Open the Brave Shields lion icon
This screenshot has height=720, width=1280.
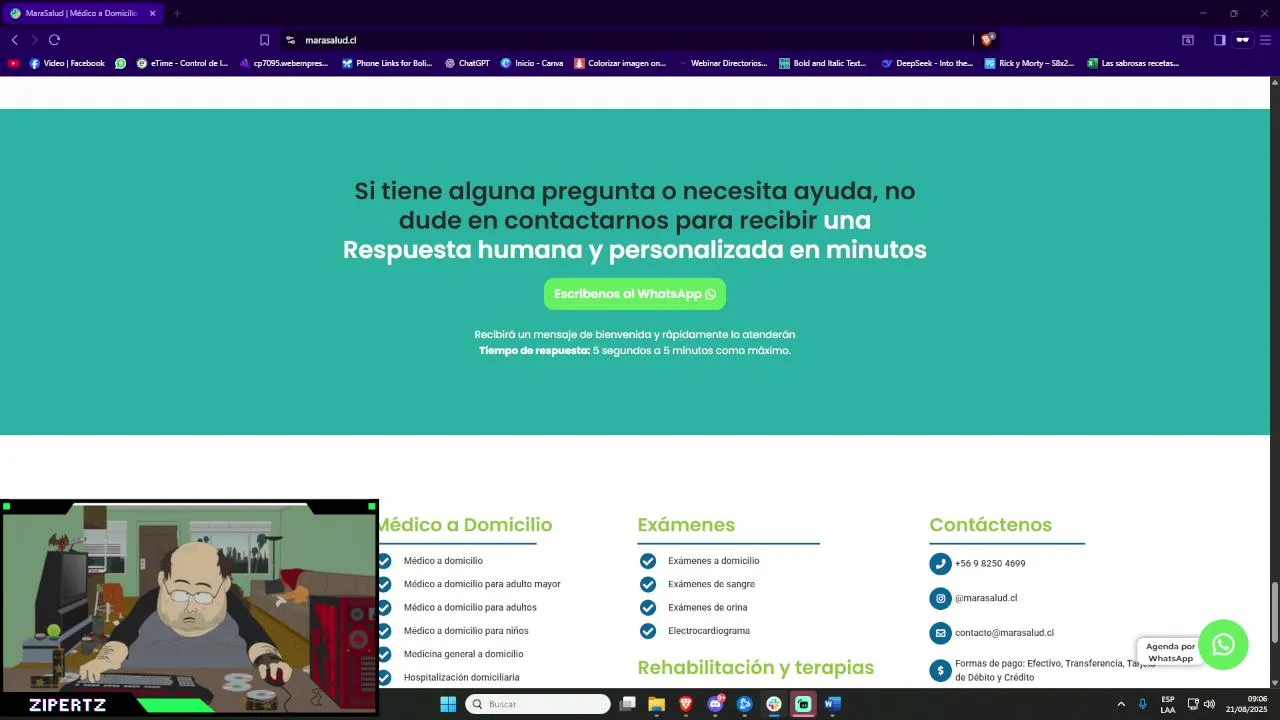[x=987, y=40]
